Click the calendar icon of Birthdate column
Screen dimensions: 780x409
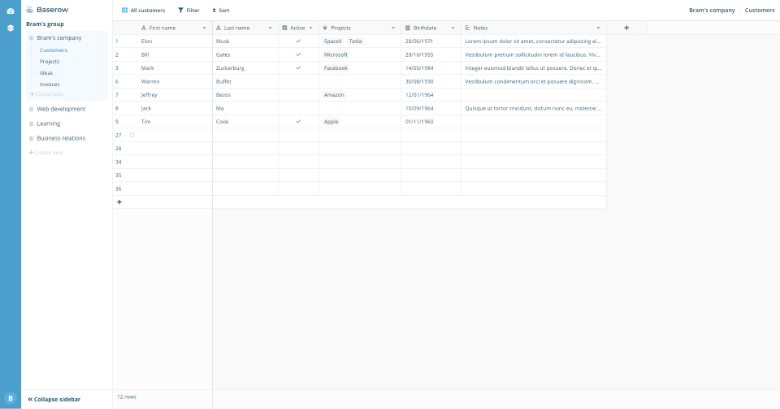click(407, 28)
